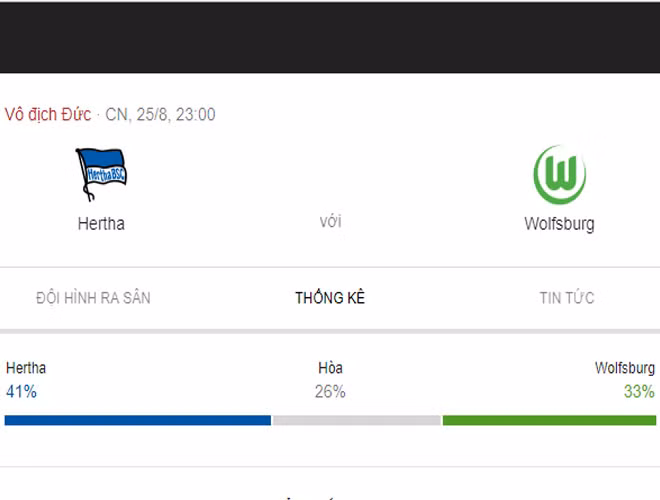Select the THỐNG KÊ tab

330,298
